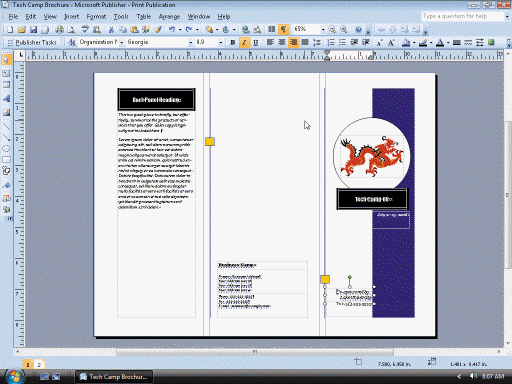Toggle Numbering list
The width and height of the screenshot is (512, 384).
pos(331,42)
